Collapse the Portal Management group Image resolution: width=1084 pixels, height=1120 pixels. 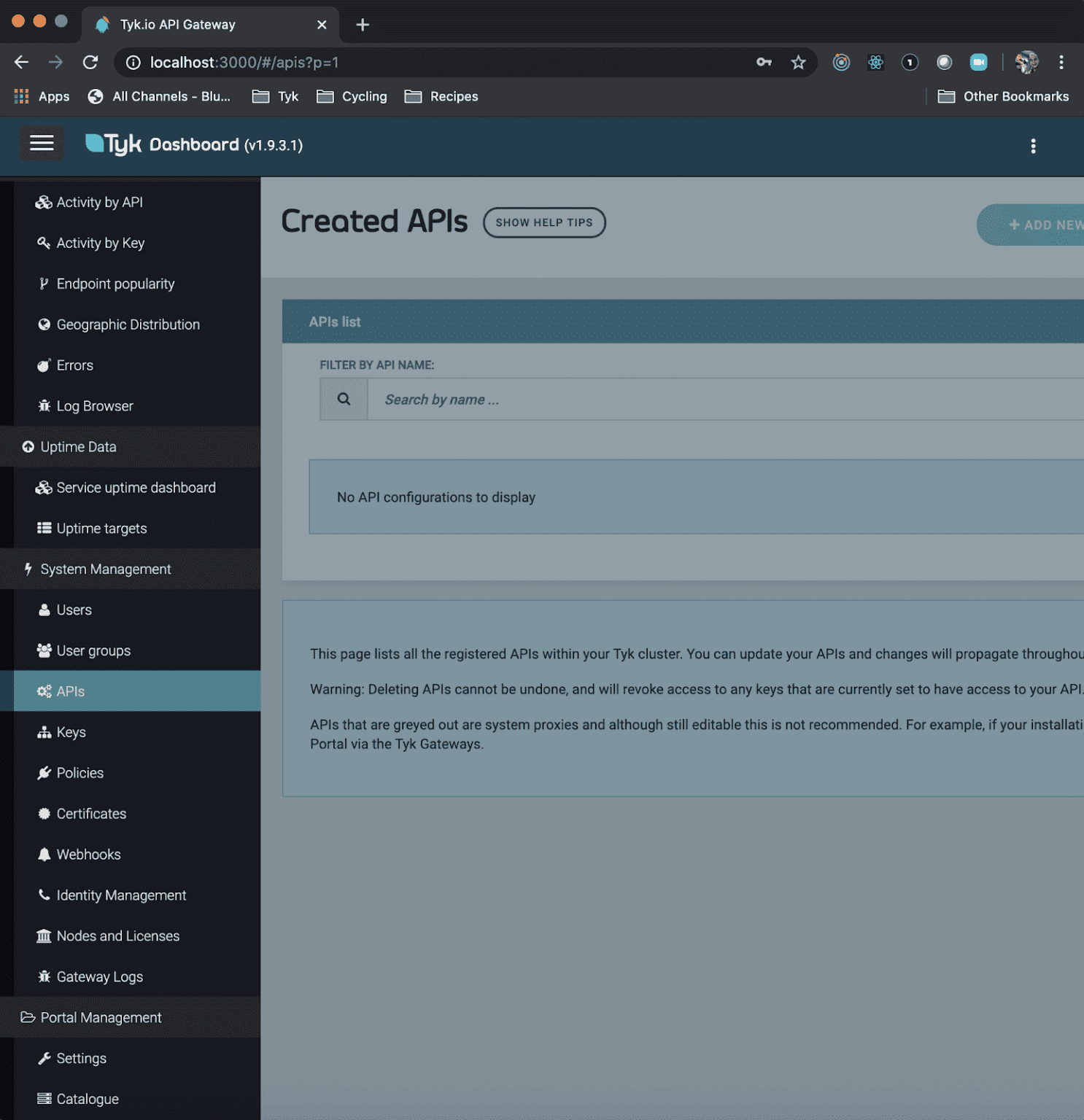[101, 1017]
